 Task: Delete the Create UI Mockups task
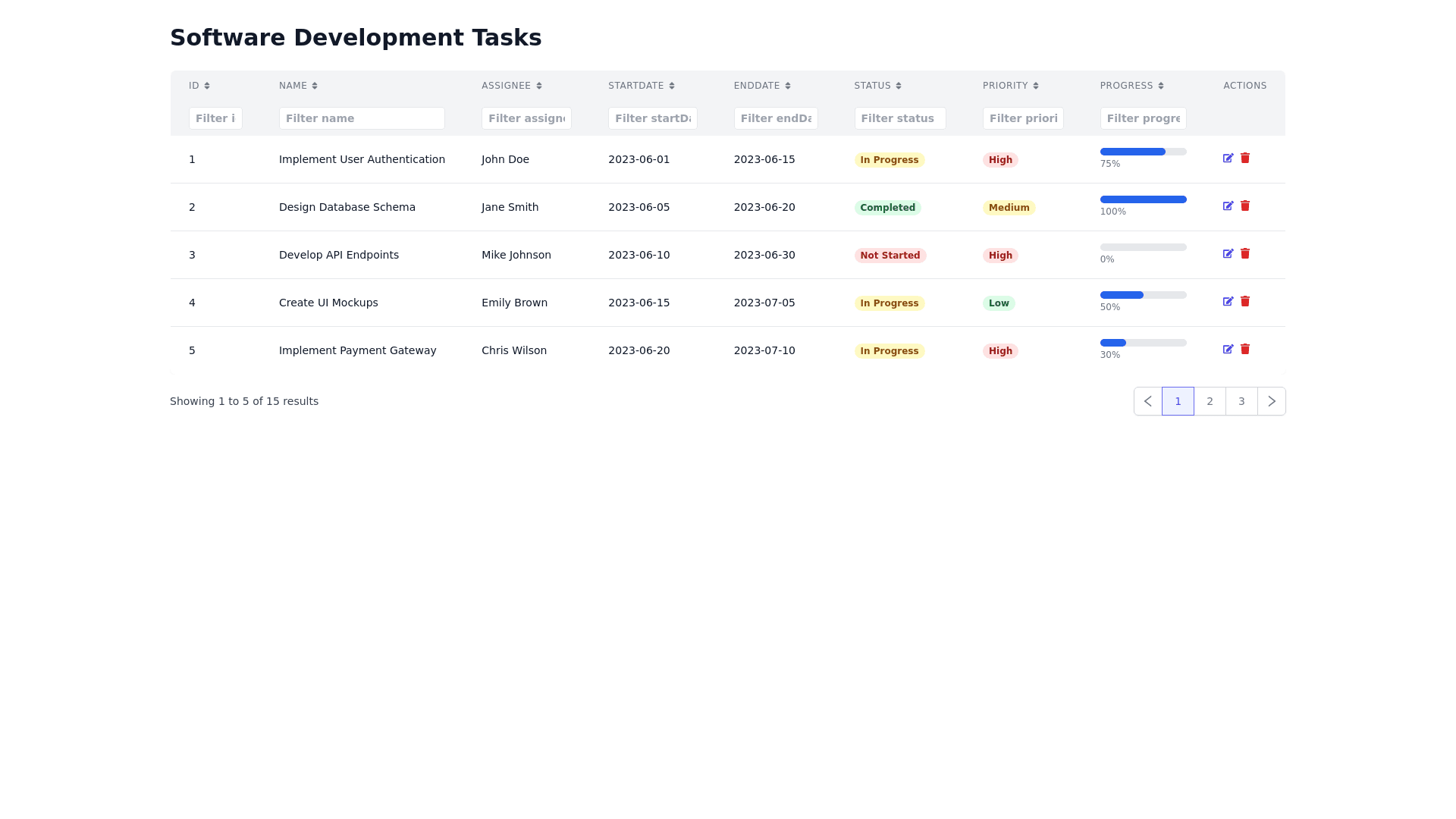click(x=1245, y=302)
